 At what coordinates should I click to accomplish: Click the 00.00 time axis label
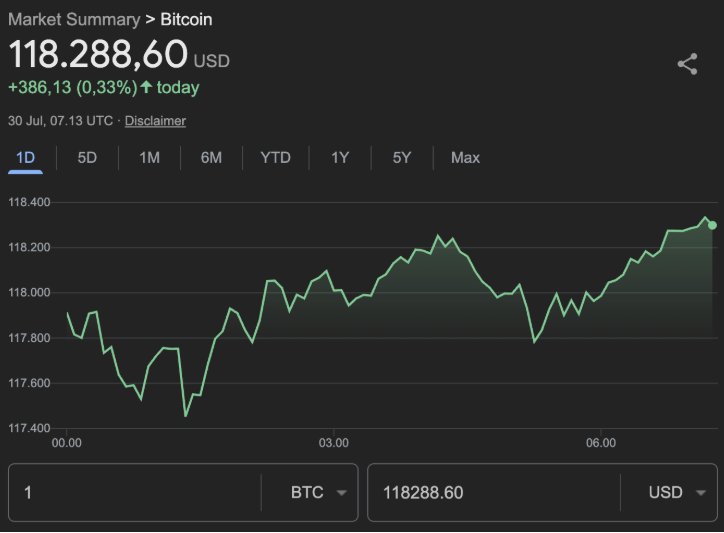click(66, 443)
